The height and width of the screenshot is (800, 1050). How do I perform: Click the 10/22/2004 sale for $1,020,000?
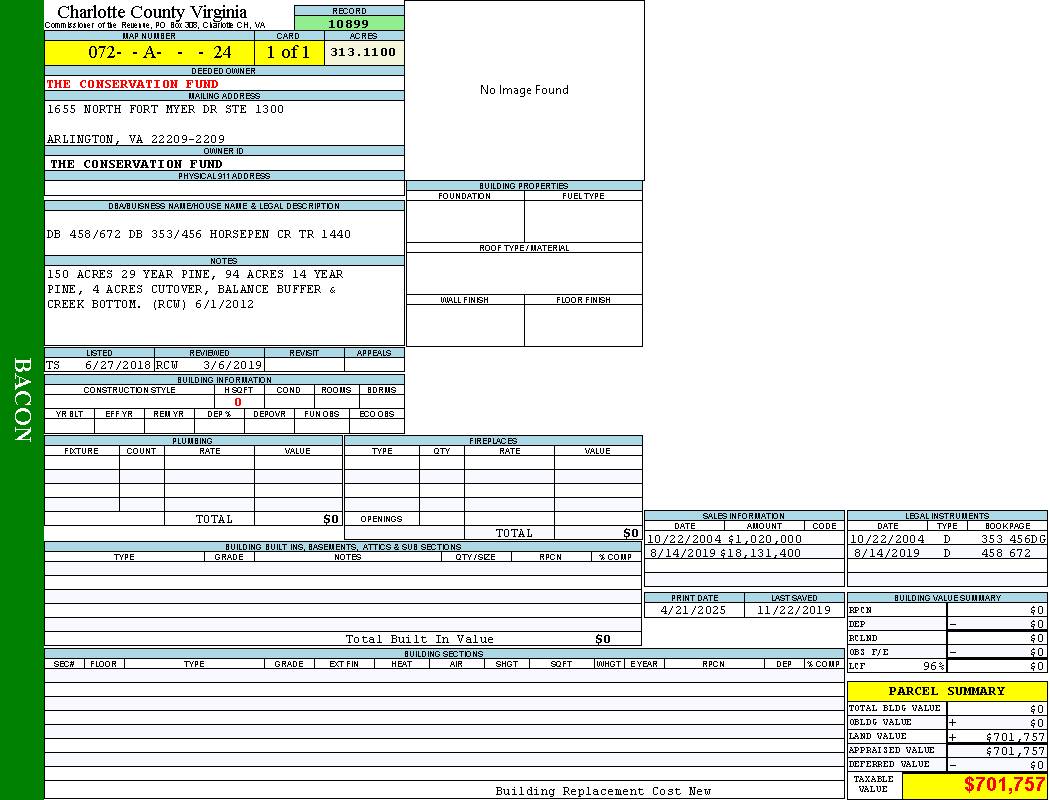click(725, 539)
